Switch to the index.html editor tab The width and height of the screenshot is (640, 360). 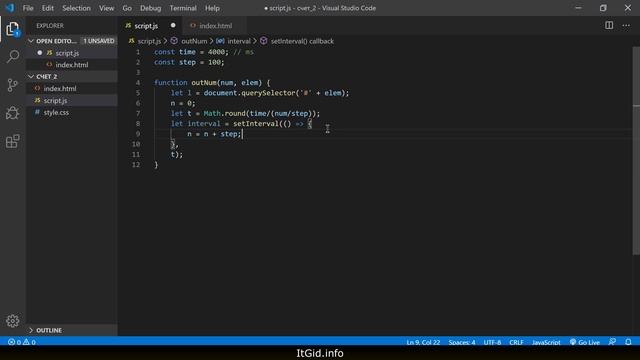coord(215,26)
